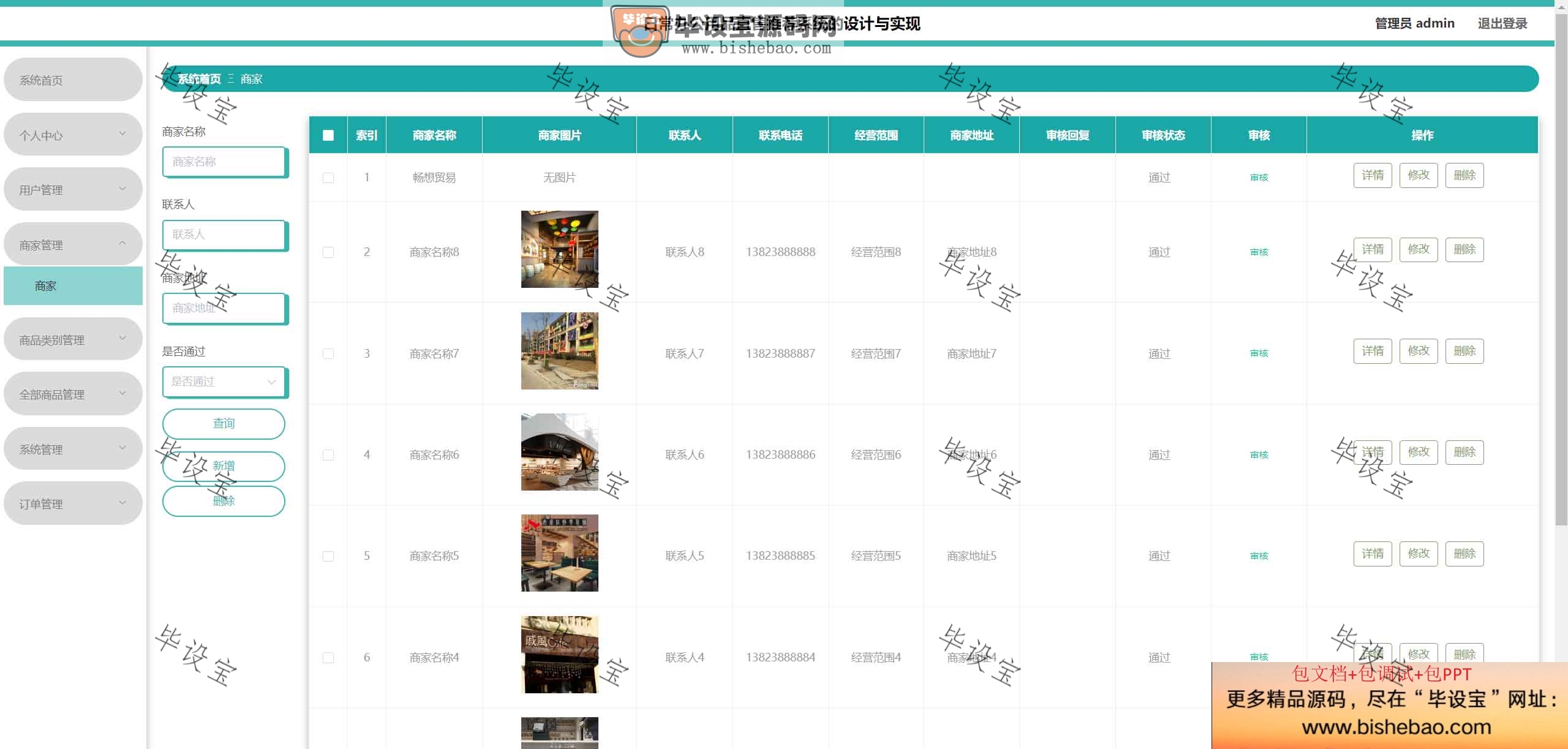Open the 是否通过 dropdown filter
The width and height of the screenshot is (1568, 749).
224,382
